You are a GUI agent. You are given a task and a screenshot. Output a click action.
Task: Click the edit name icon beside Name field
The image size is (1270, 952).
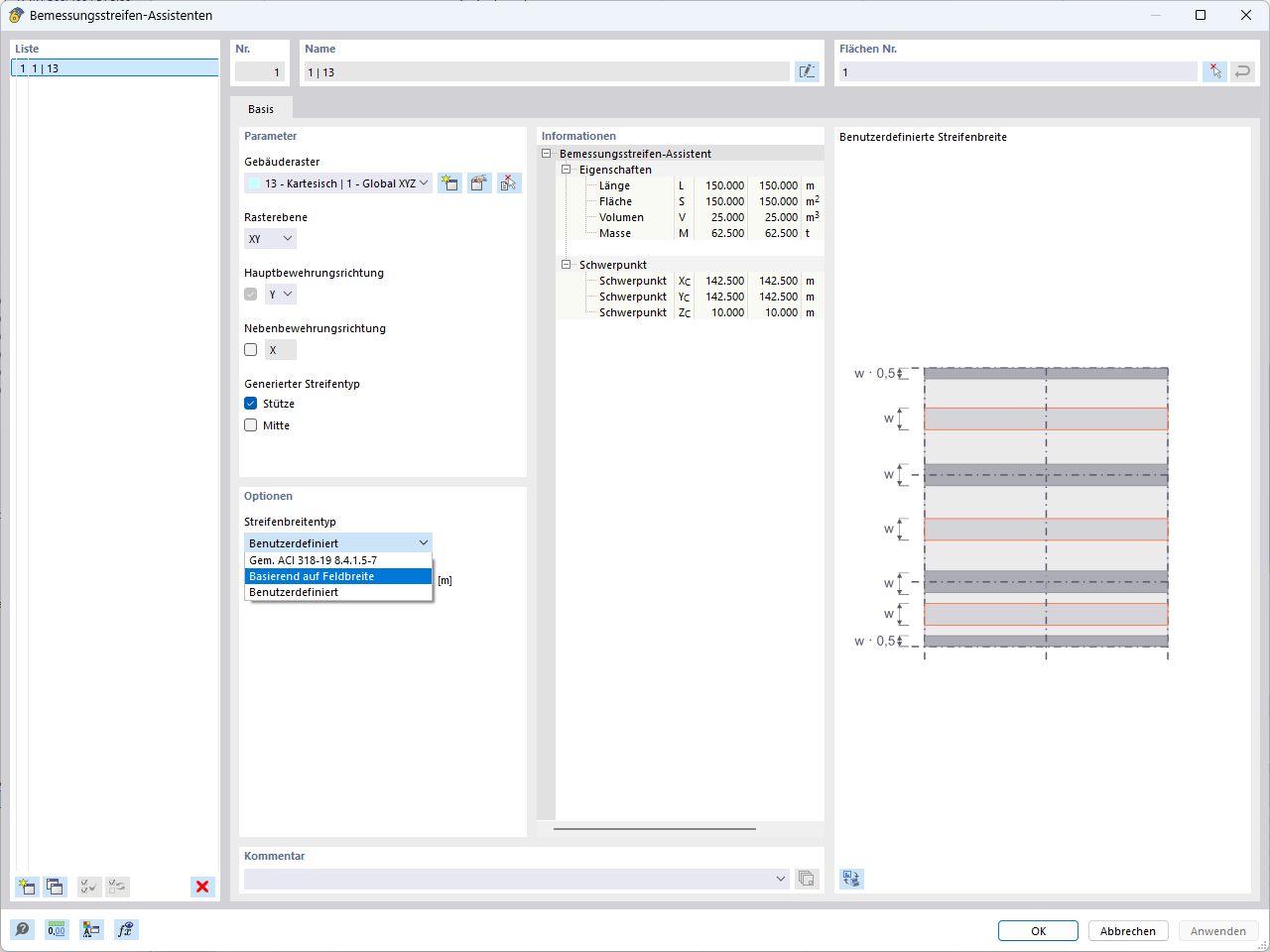tap(807, 71)
